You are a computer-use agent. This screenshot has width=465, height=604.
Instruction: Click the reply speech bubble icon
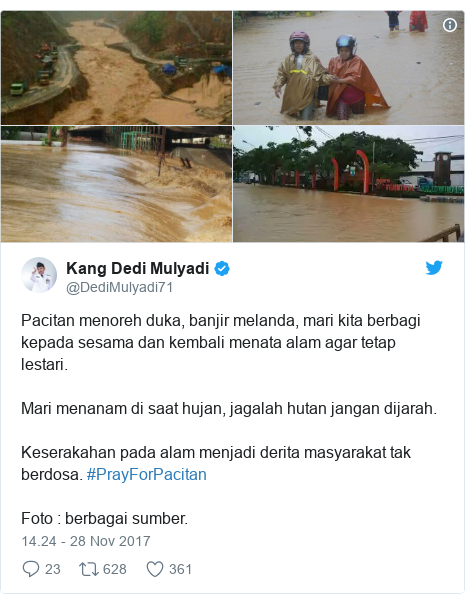click(x=30, y=569)
